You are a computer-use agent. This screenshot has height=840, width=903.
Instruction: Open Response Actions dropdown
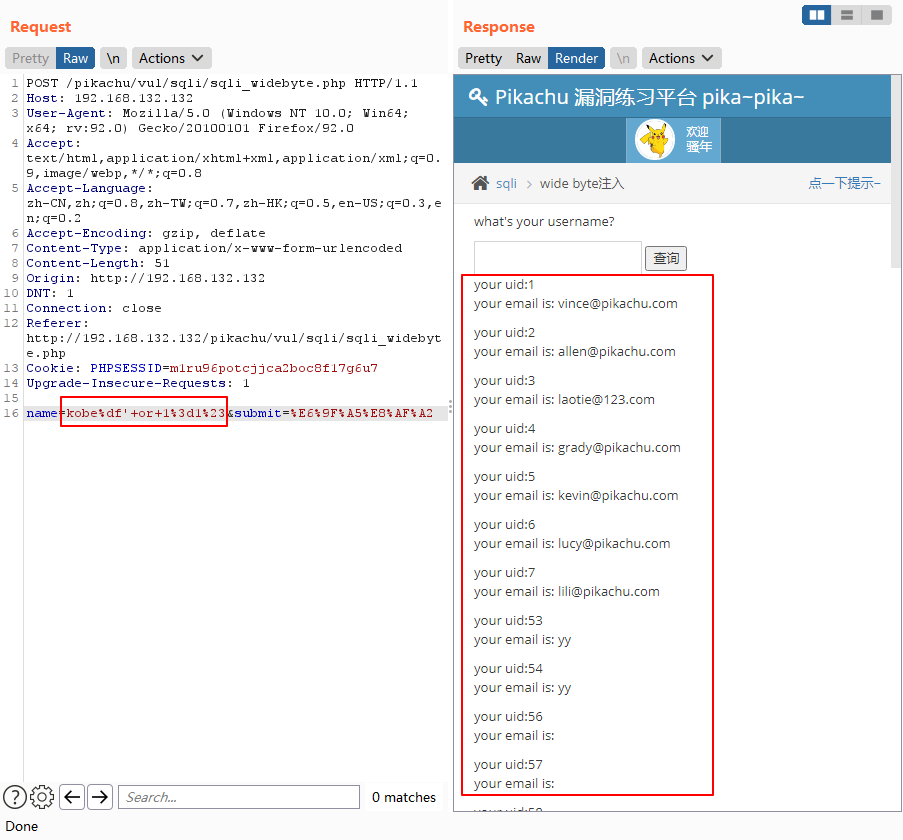coord(681,58)
